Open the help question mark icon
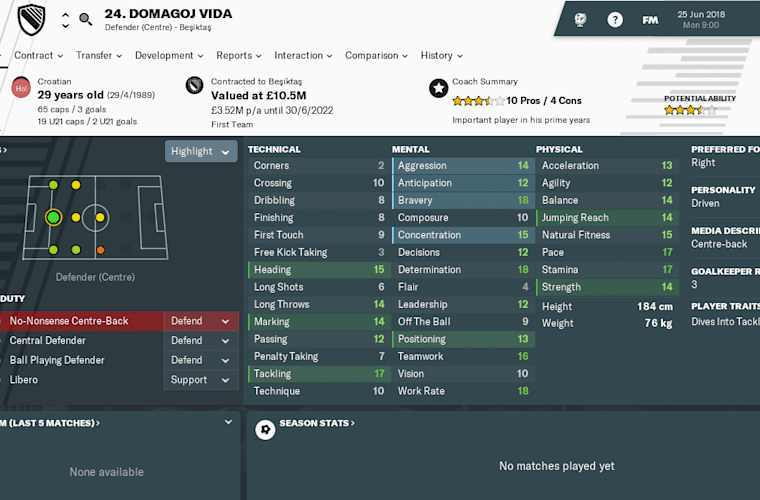This screenshot has width=760, height=500. click(615, 20)
